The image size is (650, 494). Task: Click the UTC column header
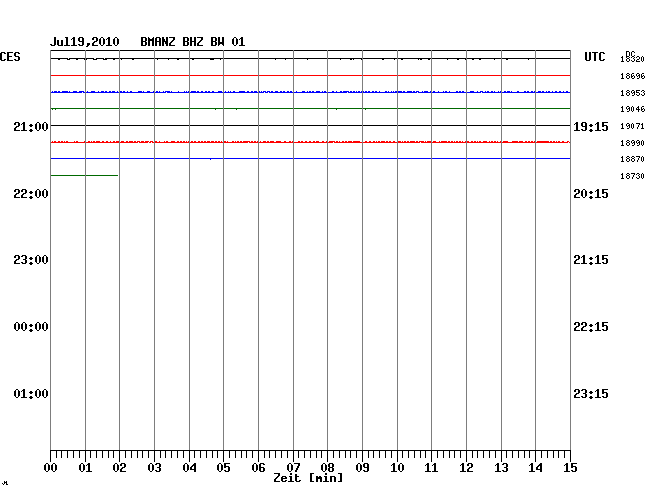595,57
